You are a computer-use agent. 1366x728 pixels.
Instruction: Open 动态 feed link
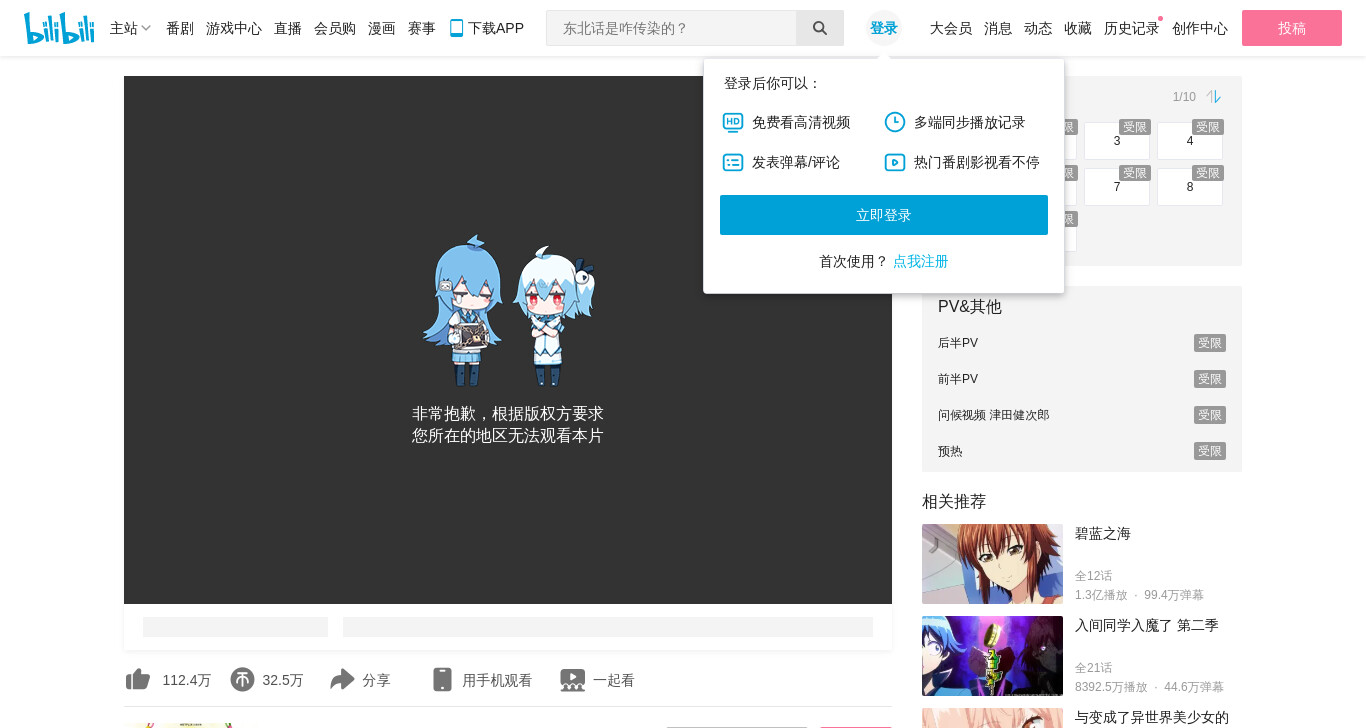[1038, 28]
